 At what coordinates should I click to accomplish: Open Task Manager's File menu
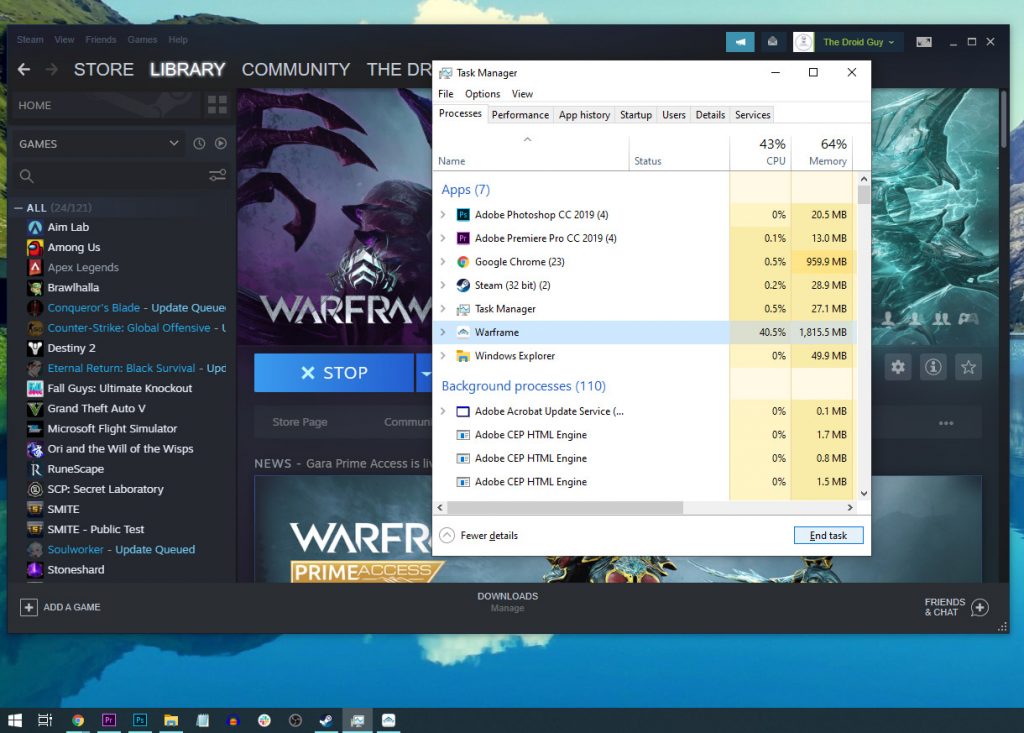click(445, 94)
